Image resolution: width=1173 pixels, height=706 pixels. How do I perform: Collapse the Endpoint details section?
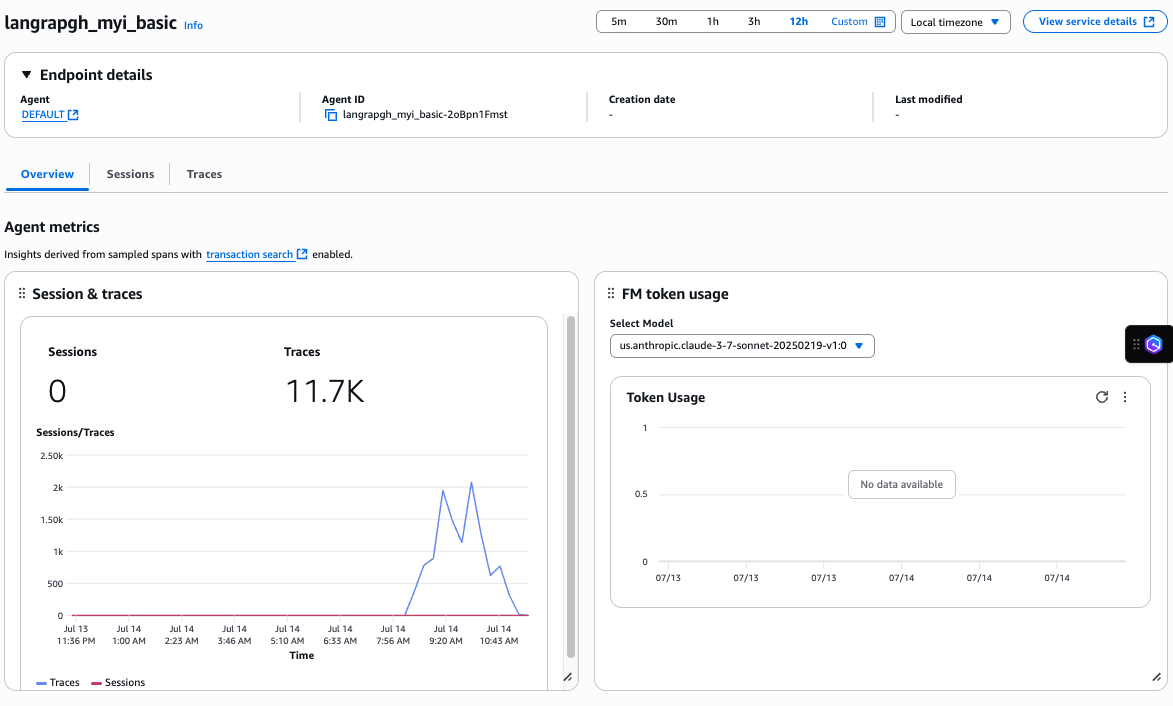tap(27, 75)
